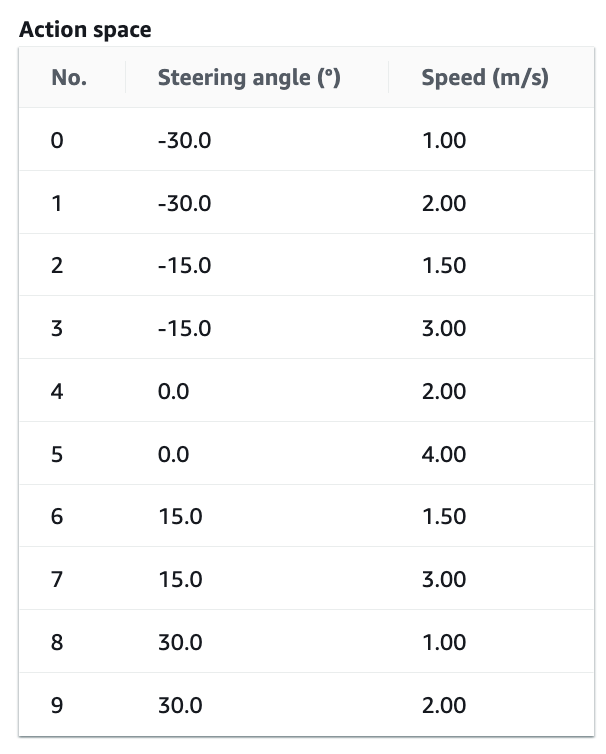The width and height of the screenshot is (606, 754).
Task: Click the row number 9 cell
Action: pos(57,705)
